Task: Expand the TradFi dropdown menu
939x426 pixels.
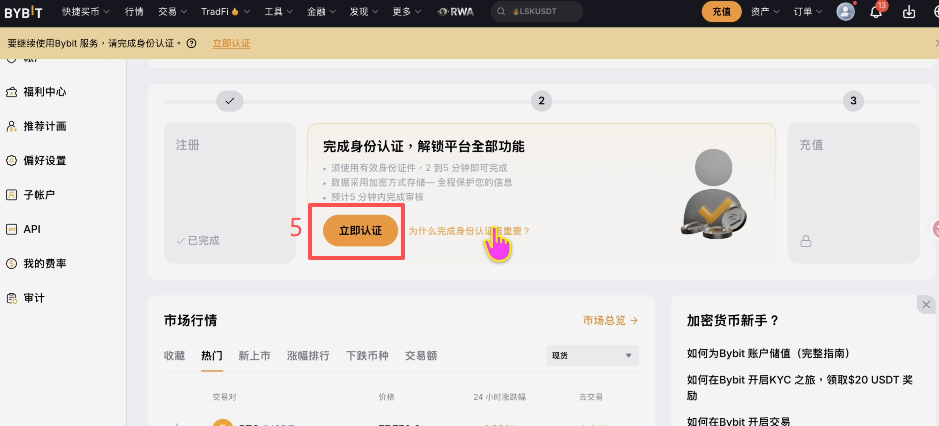Action: coord(226,11)
